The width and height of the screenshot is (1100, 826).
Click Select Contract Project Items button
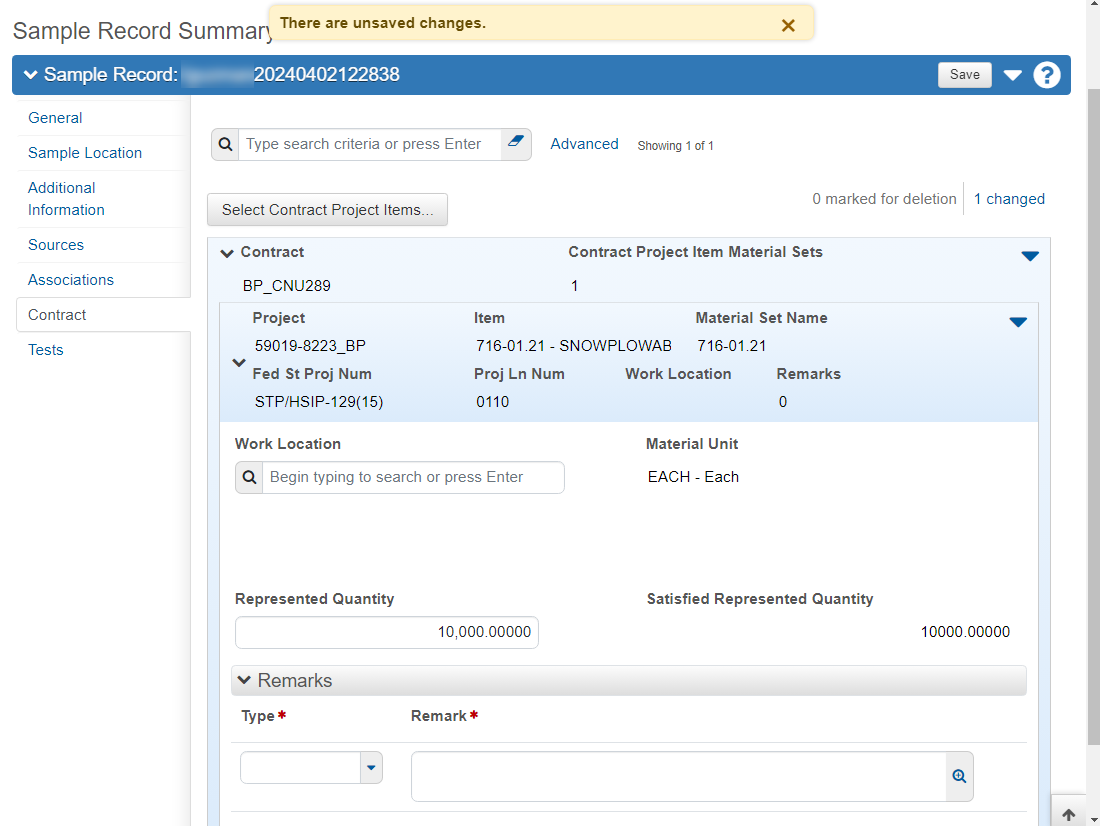(327, 210)
